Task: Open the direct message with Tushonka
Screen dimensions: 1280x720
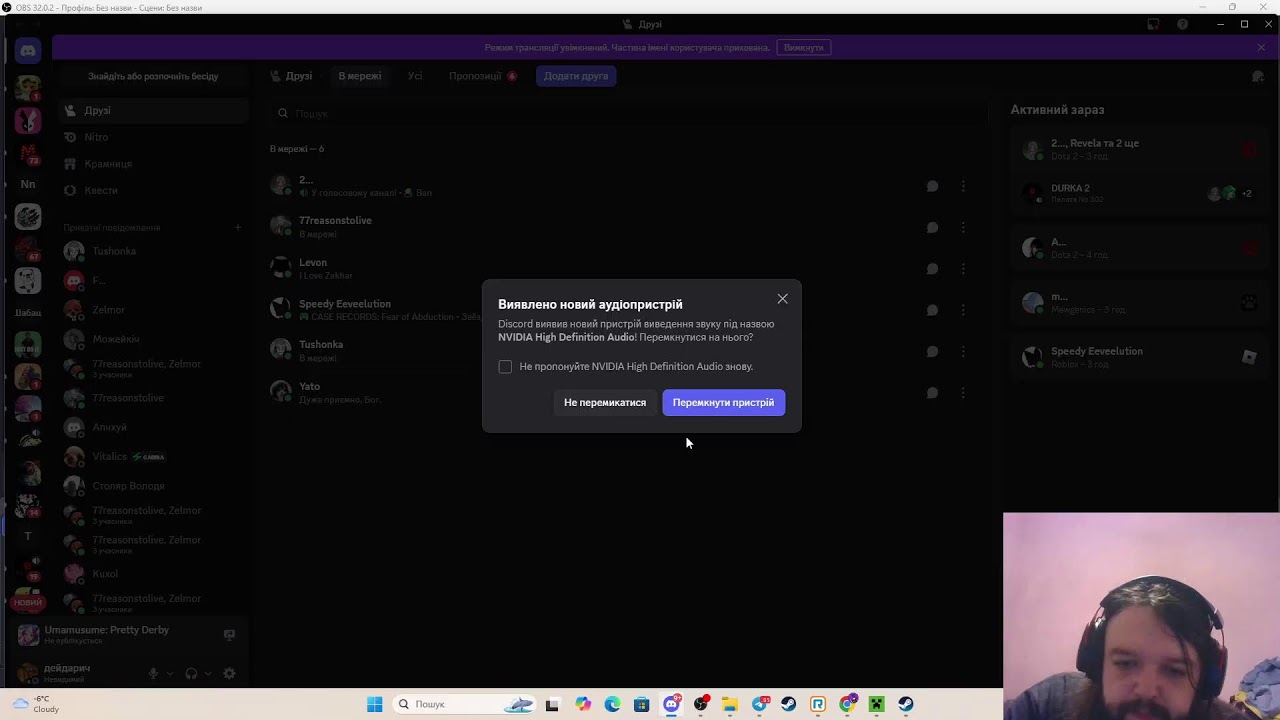Action: click(152, 251)
